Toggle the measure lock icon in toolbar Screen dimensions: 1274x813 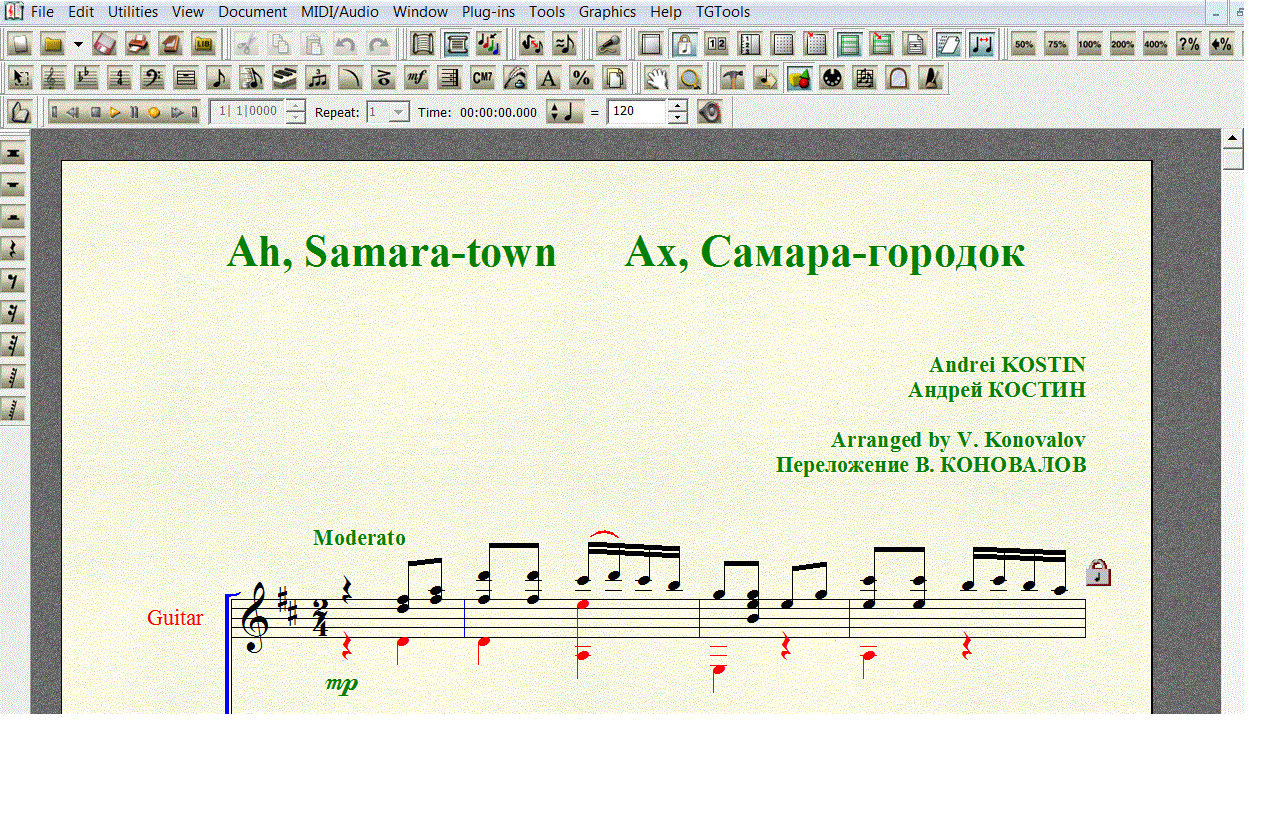(x=684, y=44)
